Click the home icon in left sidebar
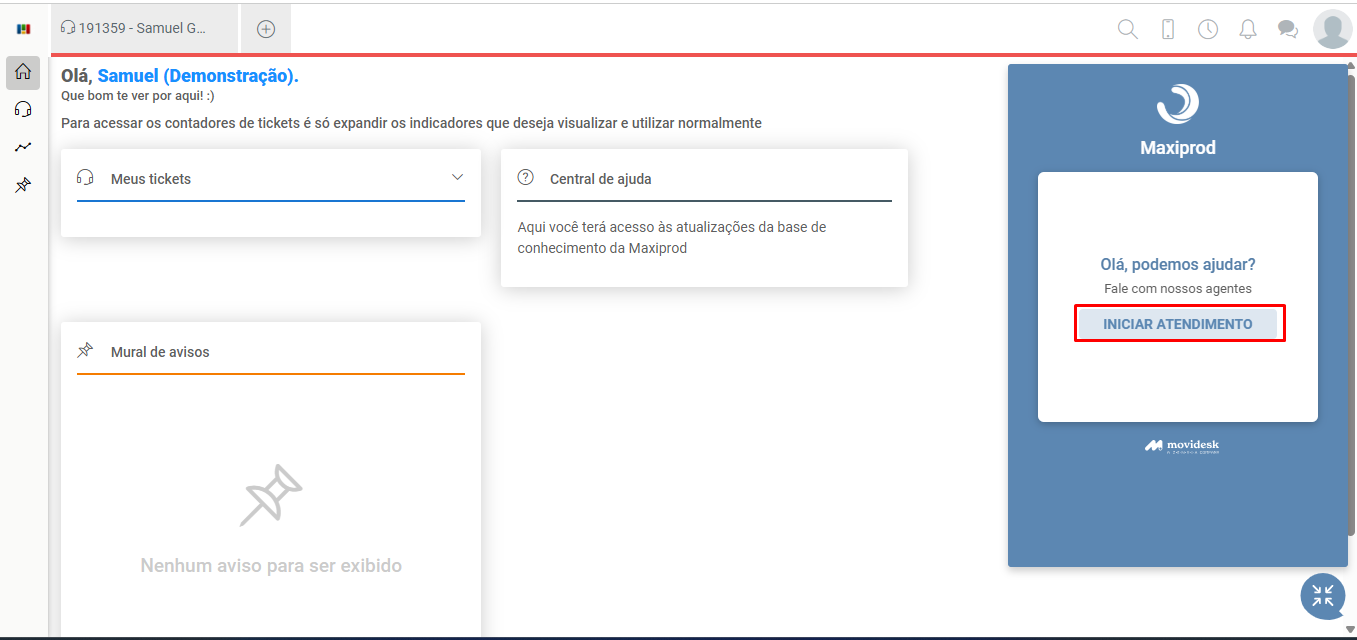This screenshot has width=1357, height=640. point(23,72)
